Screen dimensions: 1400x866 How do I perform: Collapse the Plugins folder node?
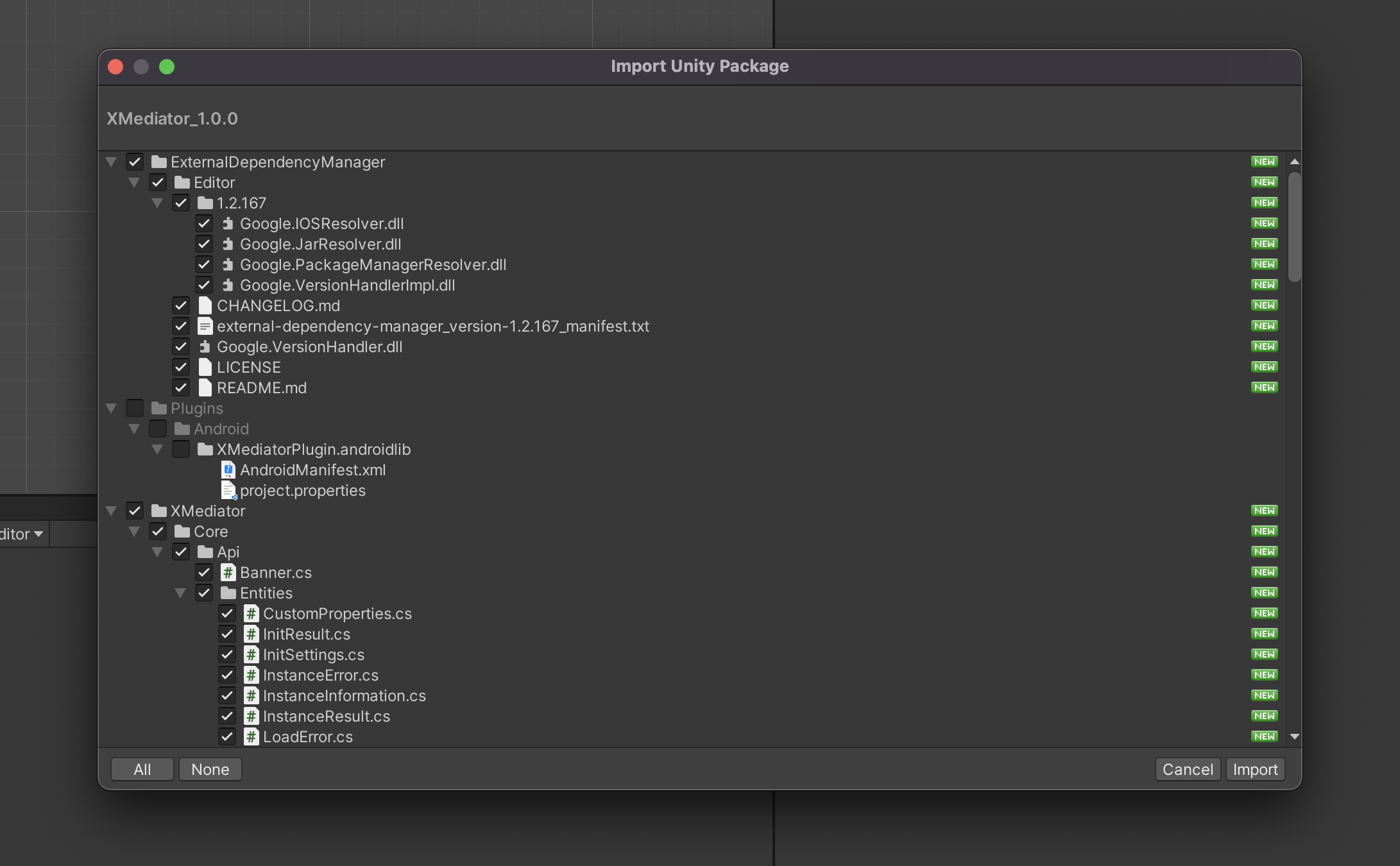tap(111, 409)
